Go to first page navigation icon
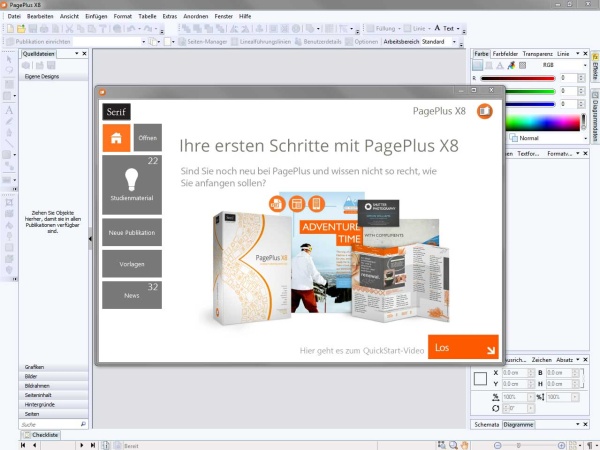The width and height of the screenshot is (600, 450). coord(23,445)
